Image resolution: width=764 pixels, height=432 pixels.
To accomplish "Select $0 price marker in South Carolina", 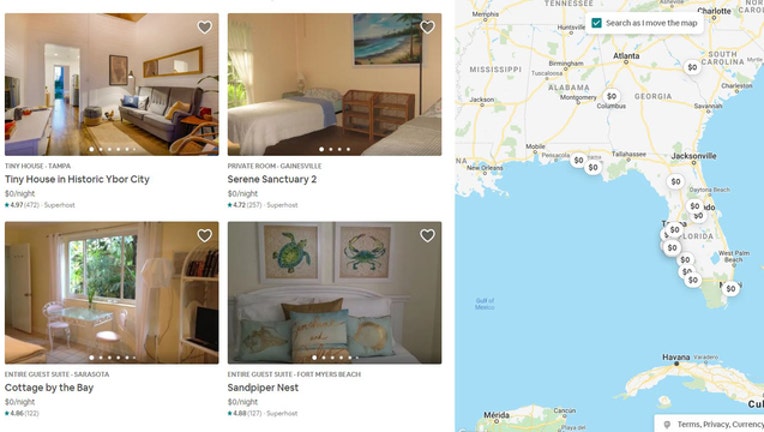I will coord(692,67).
